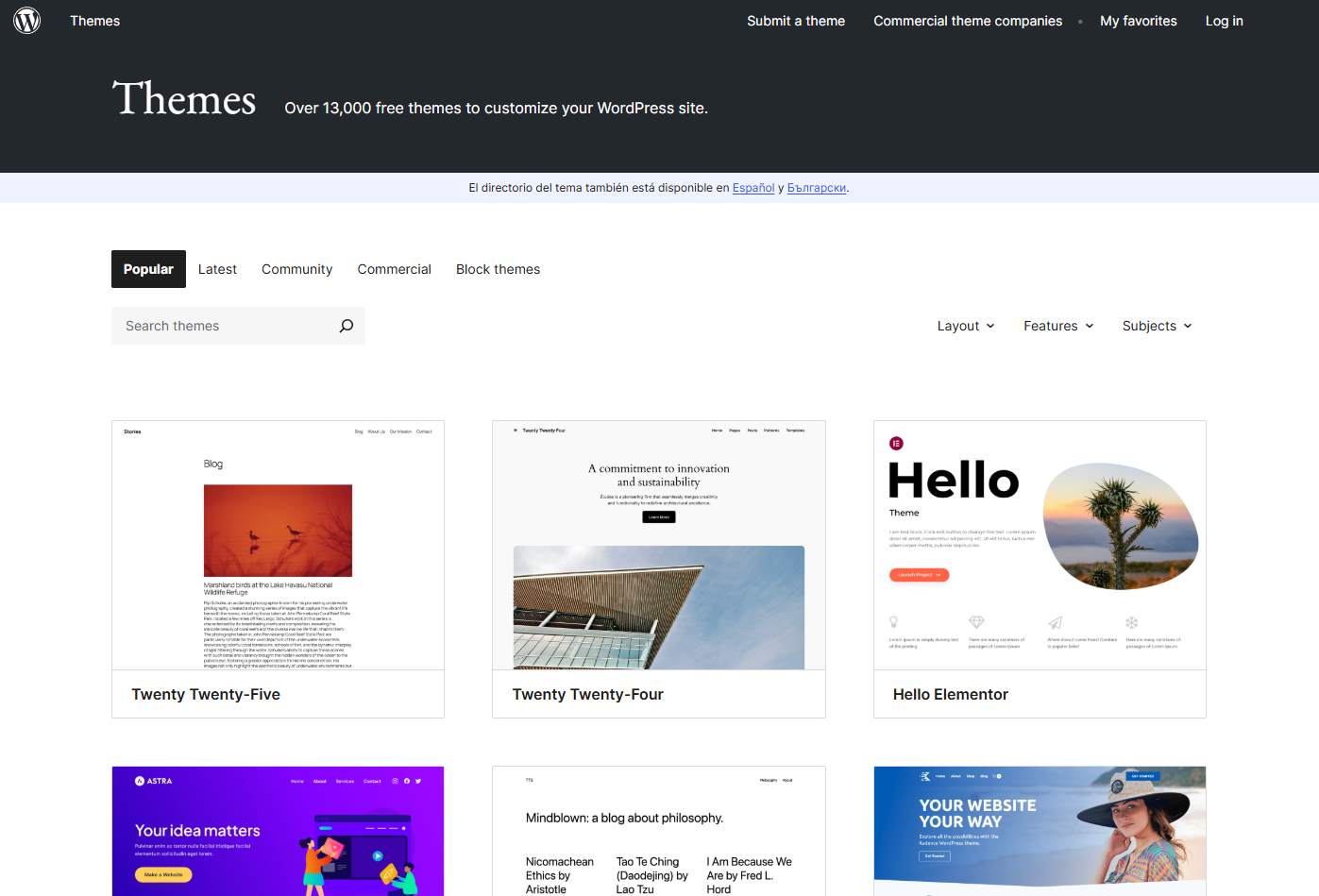Screen dimensions: 1319x896
Task: Expand the Layout filter dropdown
Action: pos(966,326)
